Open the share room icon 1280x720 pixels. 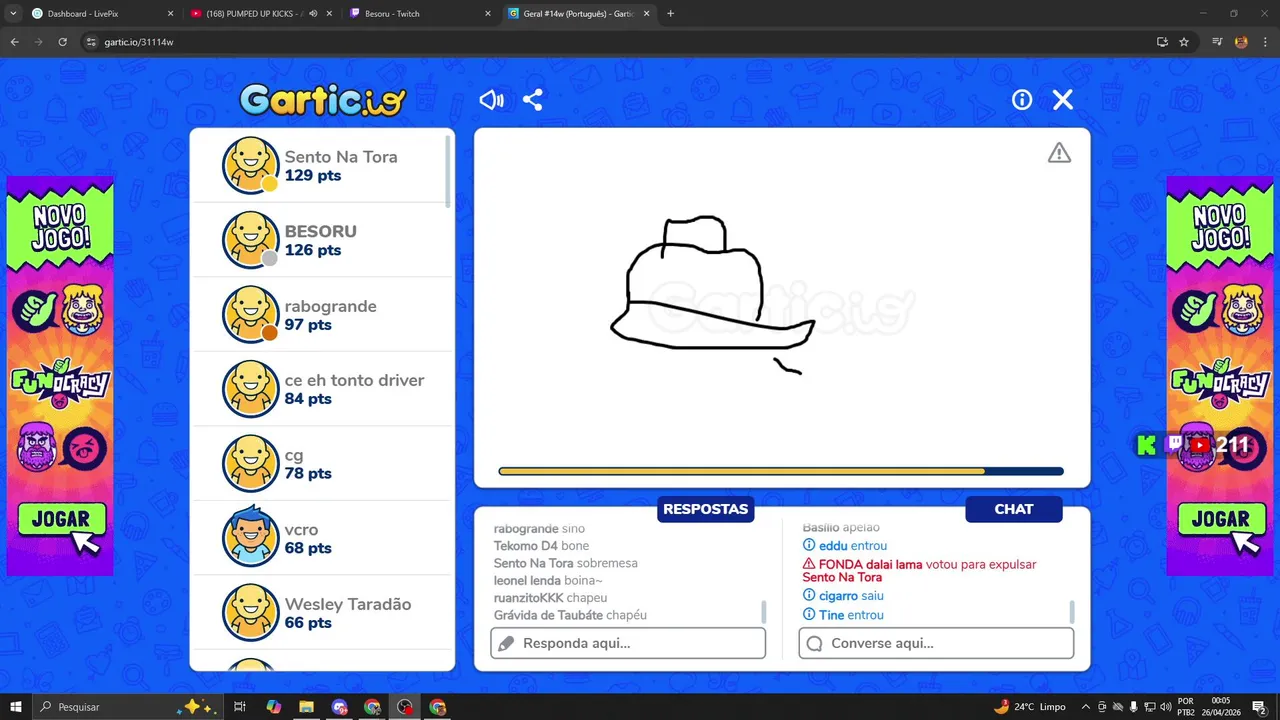pyautogui.click(x=533, y=100)
